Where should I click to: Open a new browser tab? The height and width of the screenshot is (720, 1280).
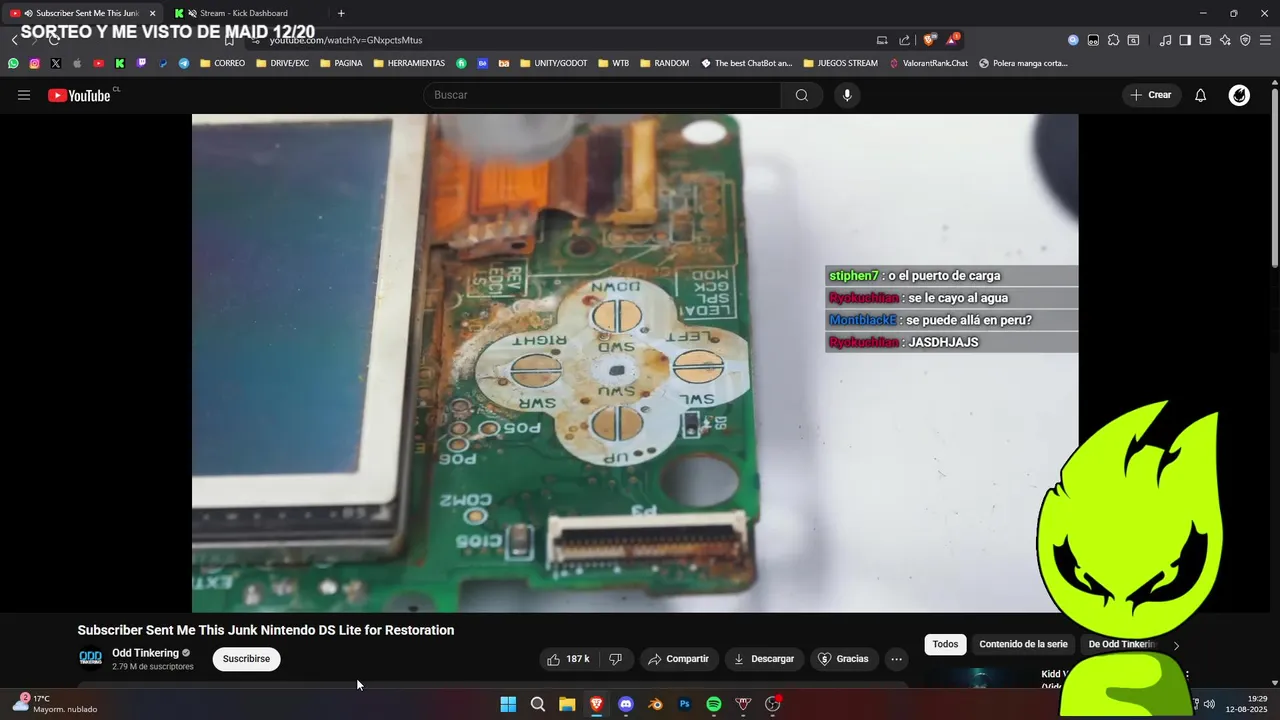click(x=341, y=13)
